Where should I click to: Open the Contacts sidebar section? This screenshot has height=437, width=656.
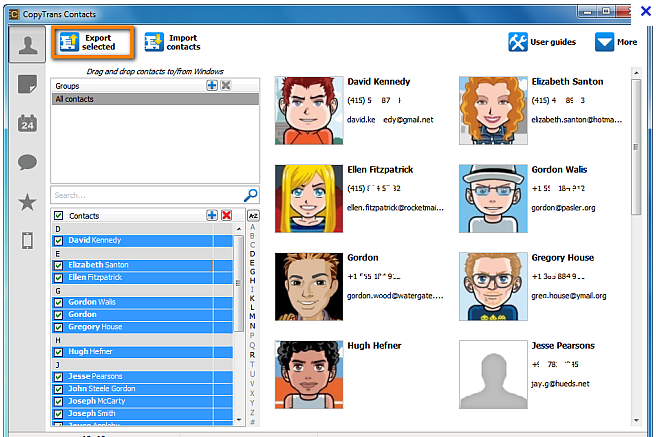click(27, 44)
